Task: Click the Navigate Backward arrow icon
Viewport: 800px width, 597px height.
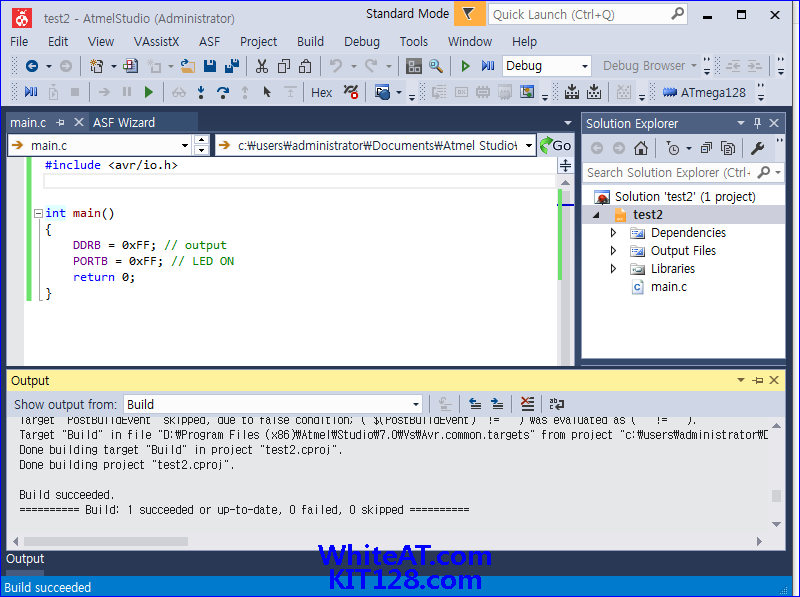Action: click(32, 66)
